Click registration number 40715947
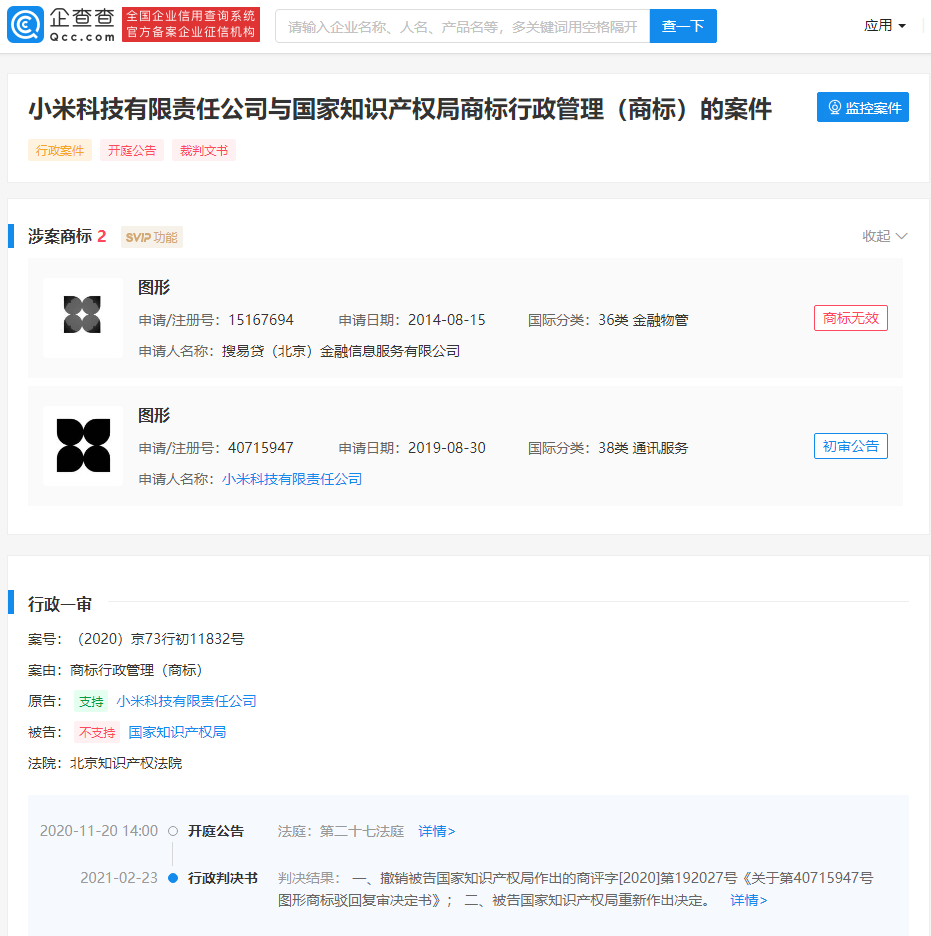The image size is (931, 936). pyautogui.click(x=261, y=448)
